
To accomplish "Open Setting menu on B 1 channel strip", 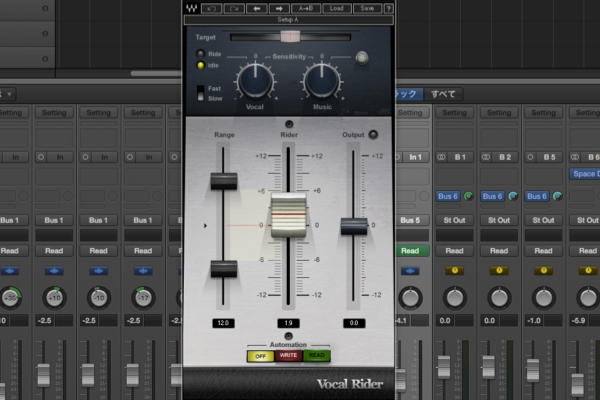I will pos(454,113).
